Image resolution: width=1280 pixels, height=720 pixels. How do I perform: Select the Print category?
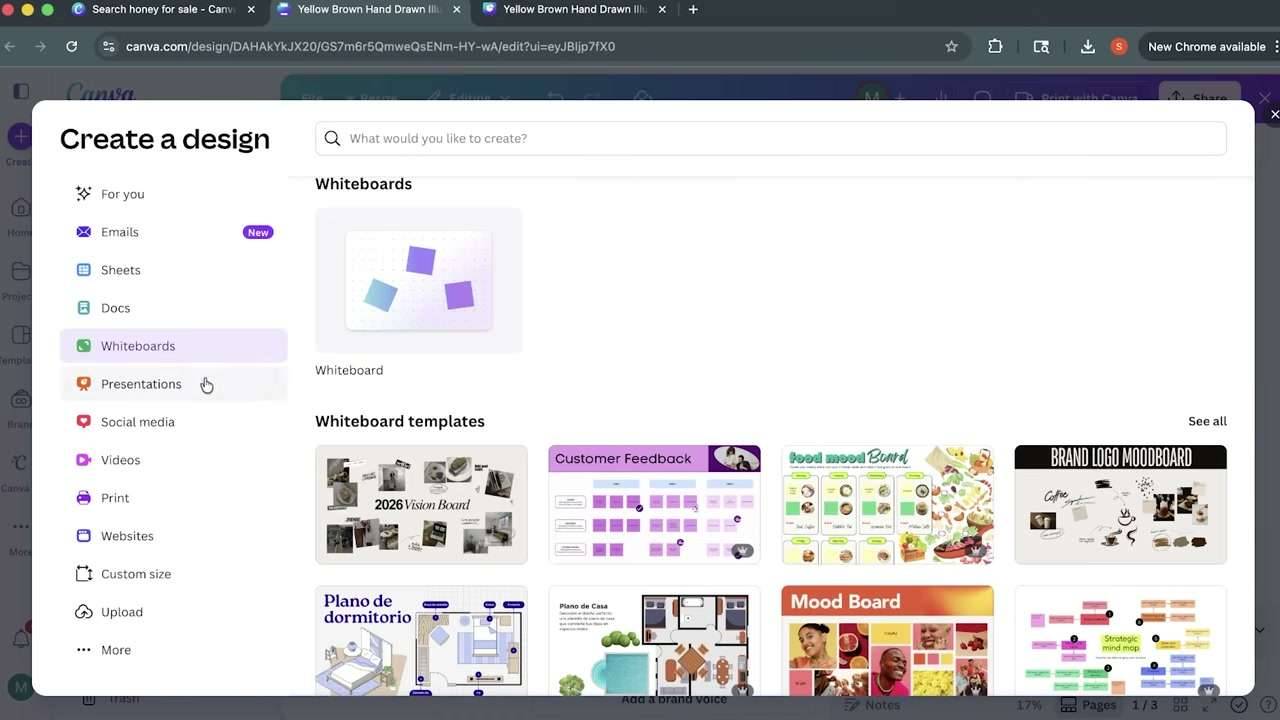pos(173,498)
